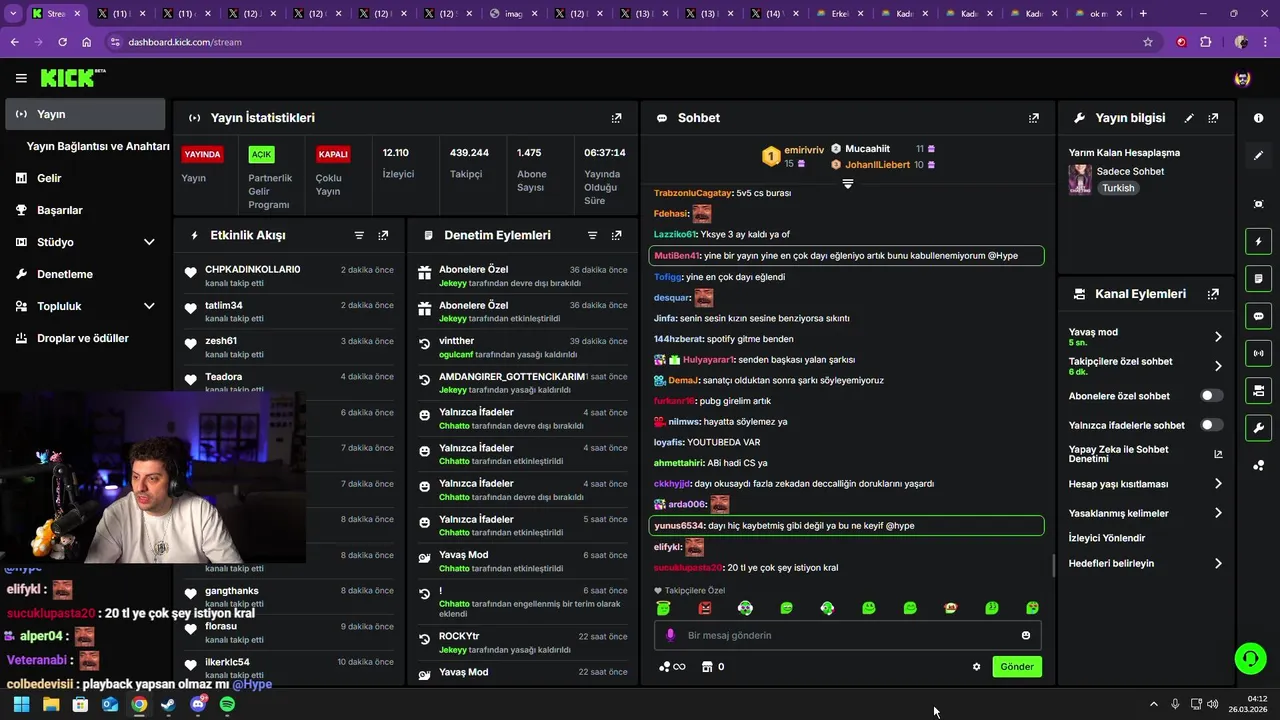Click the chat panel scrollbar
The width and height of the screenshot is (1280, 720).
[x=1053, y=567]
